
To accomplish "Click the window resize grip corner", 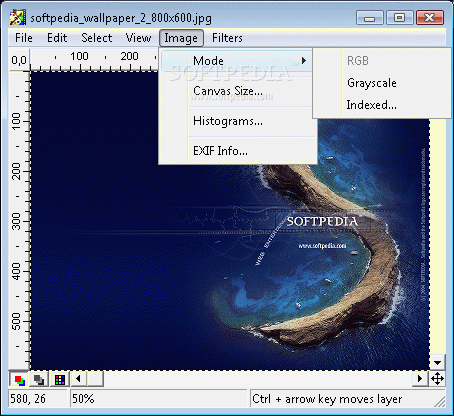I will pyautogui.click(x=440, y=401).
